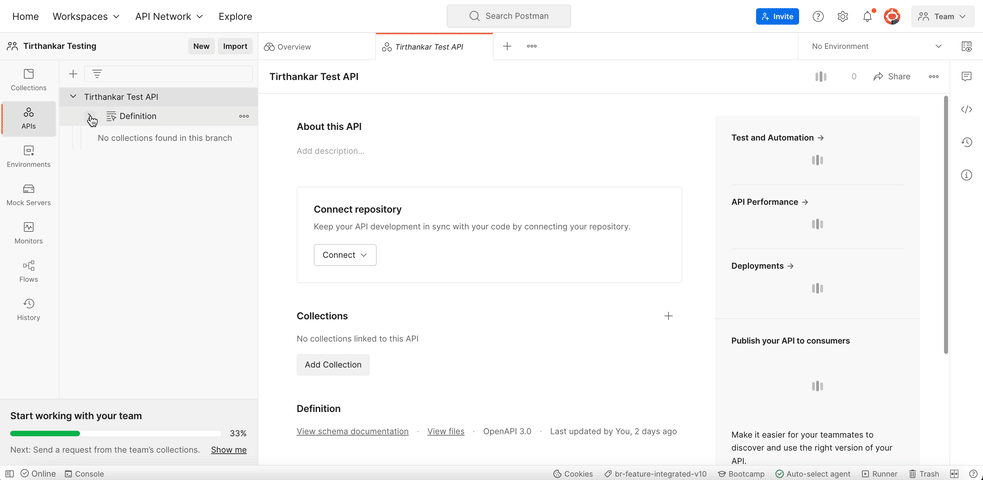This screenshot has width=983, height=480.
Task: Click the notifications bell icon
Action: click(867, 17)
